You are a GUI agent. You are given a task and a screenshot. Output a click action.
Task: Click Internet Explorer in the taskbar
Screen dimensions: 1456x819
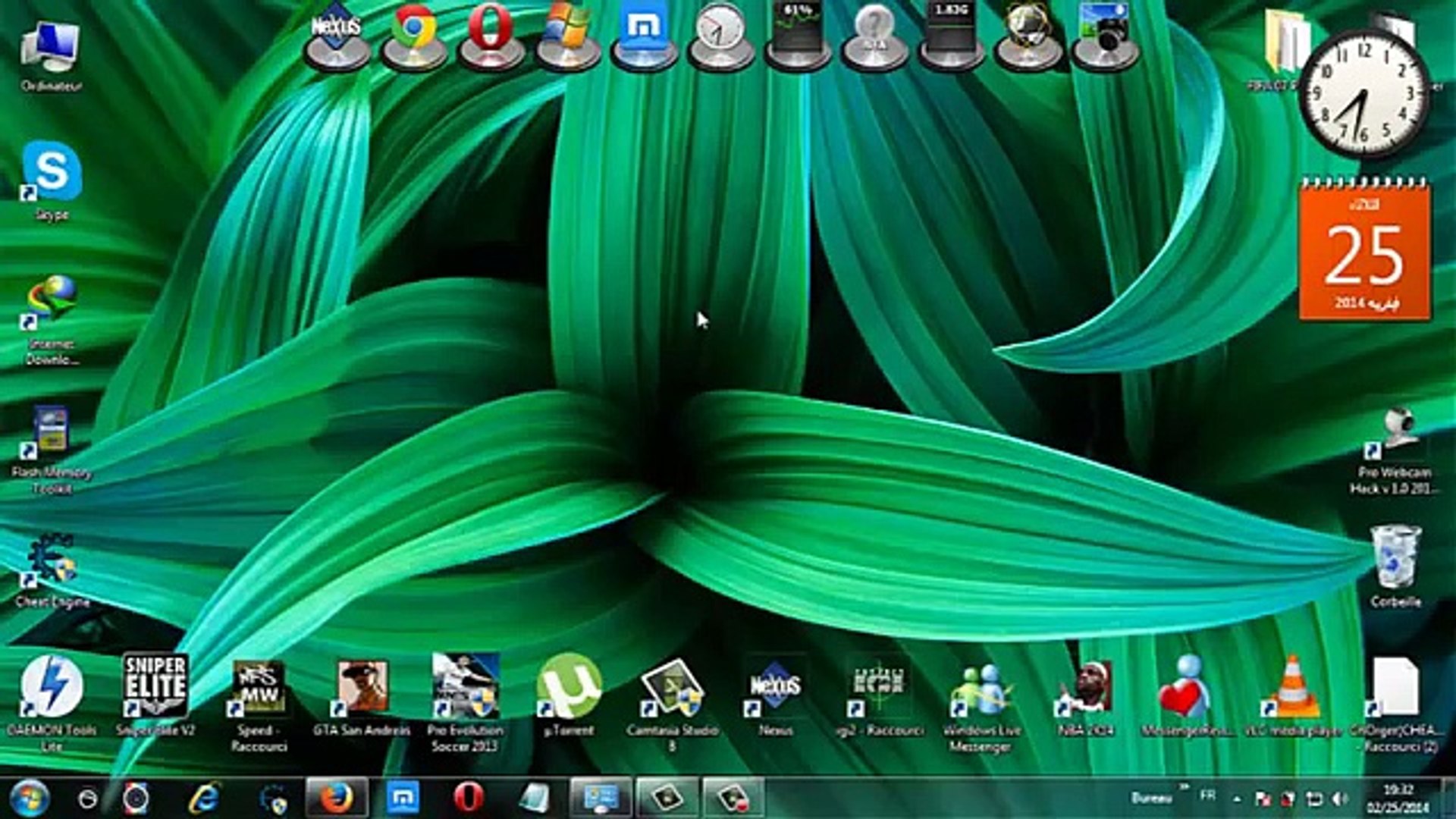pos(205,798)
